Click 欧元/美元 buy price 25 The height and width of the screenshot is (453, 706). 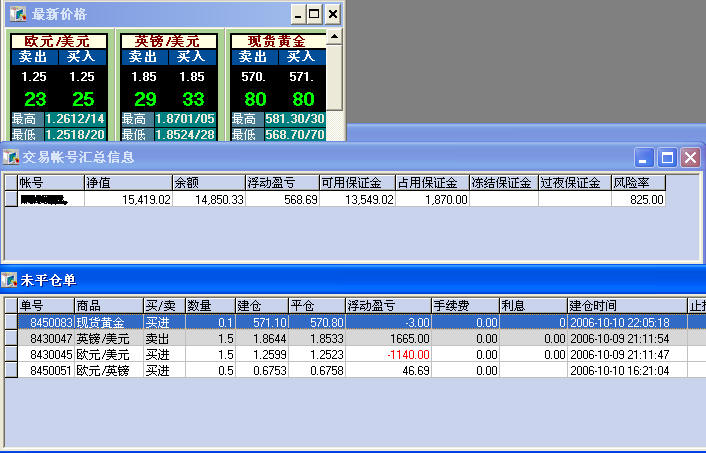(x=83, y=99)
